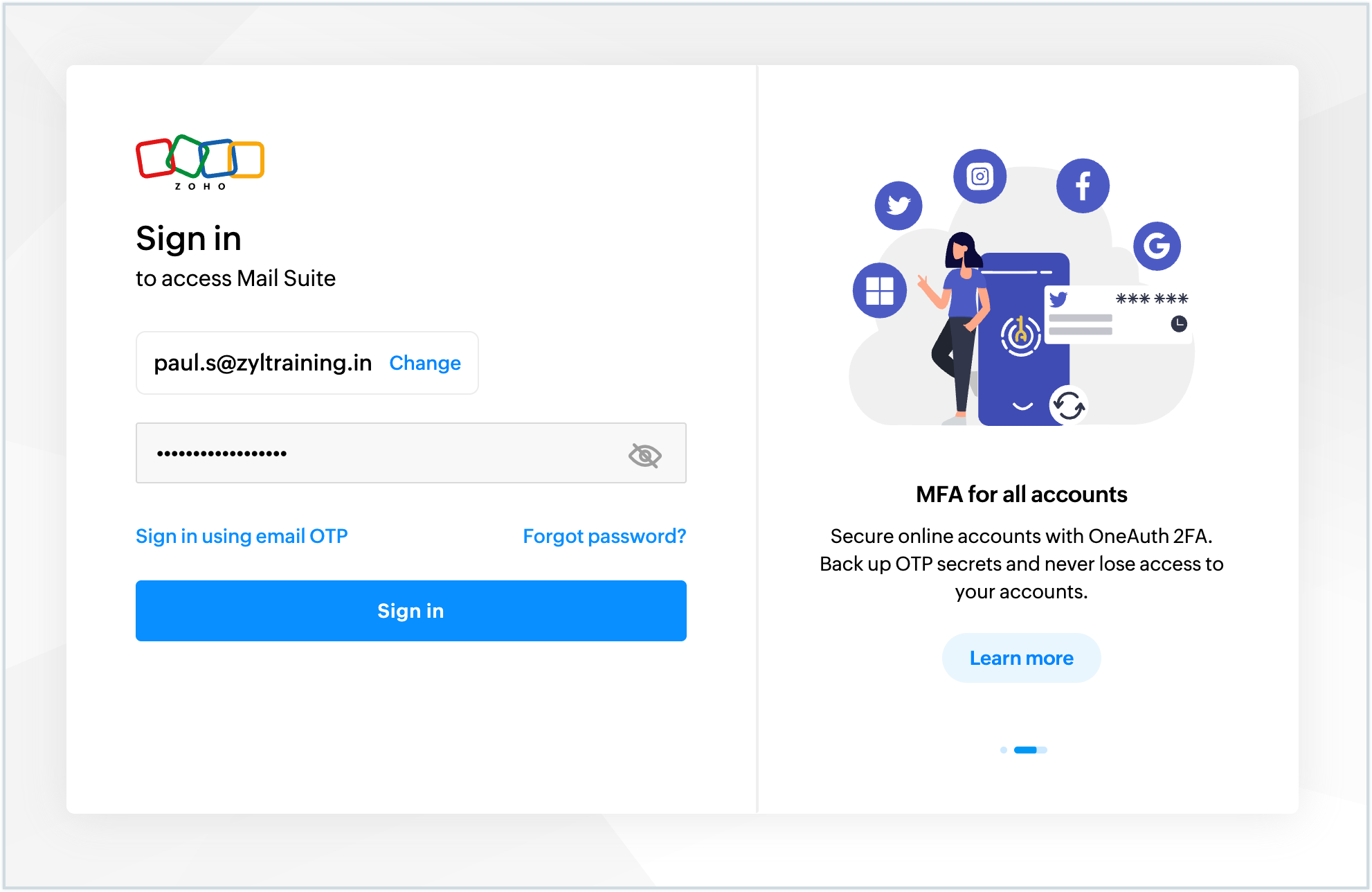Click the Twitter icon in the illustration
The height and width of the screenshot is (892, 1372).
[898, 206]
